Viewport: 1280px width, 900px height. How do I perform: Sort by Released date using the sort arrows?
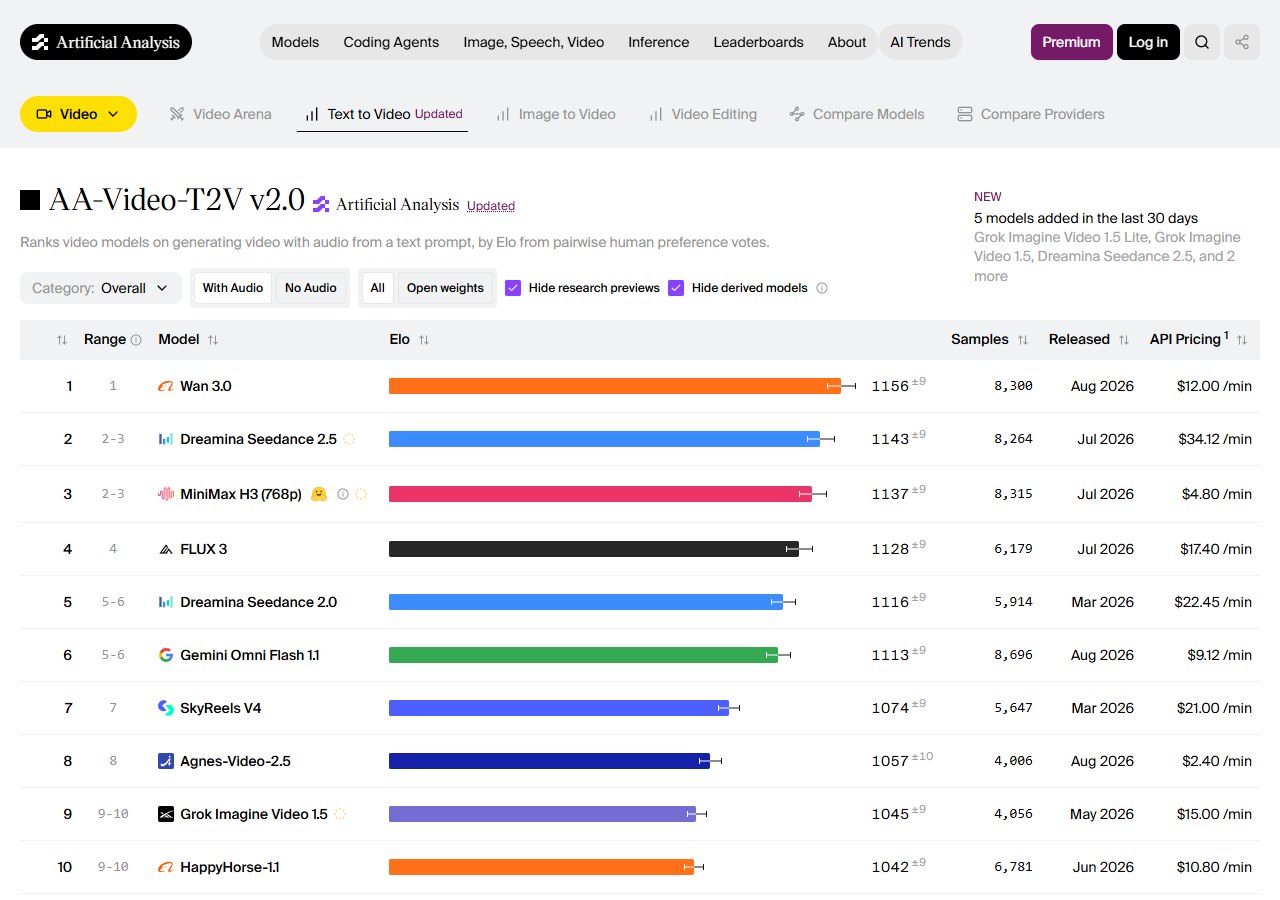tap(1124, 340)
